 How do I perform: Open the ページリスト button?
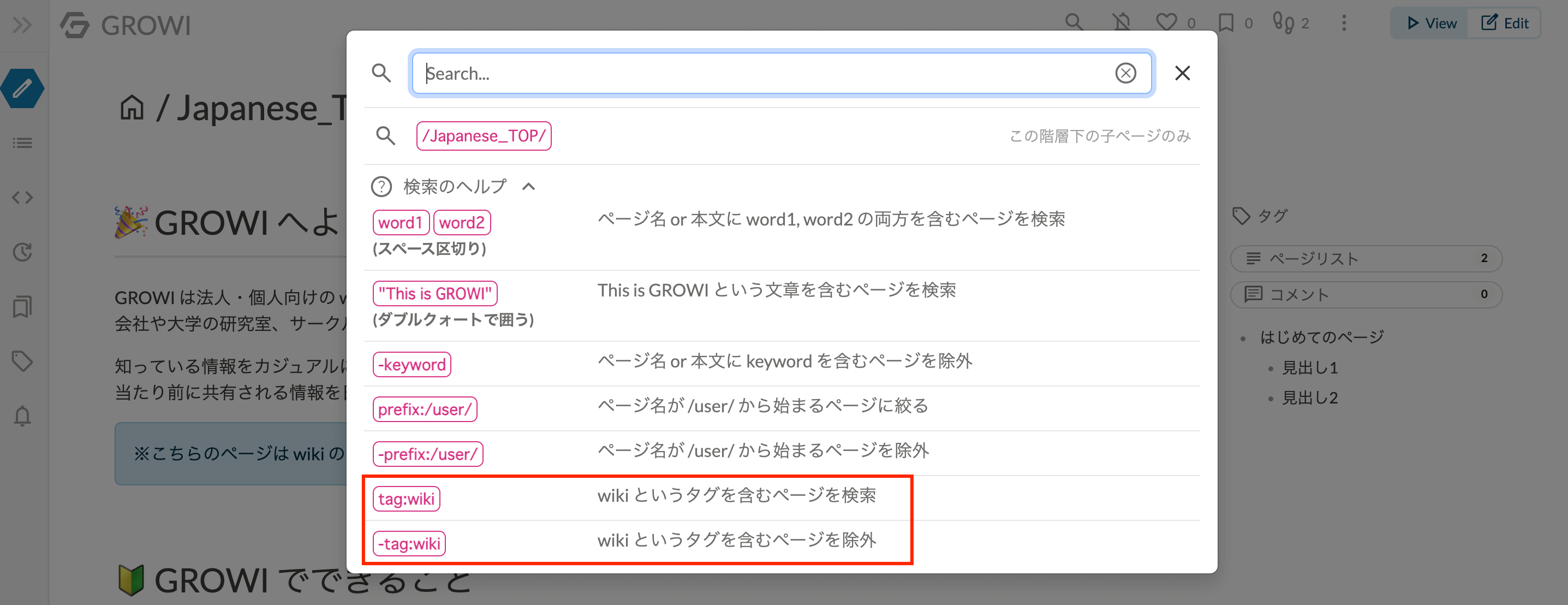click(x=1366, y=258)
